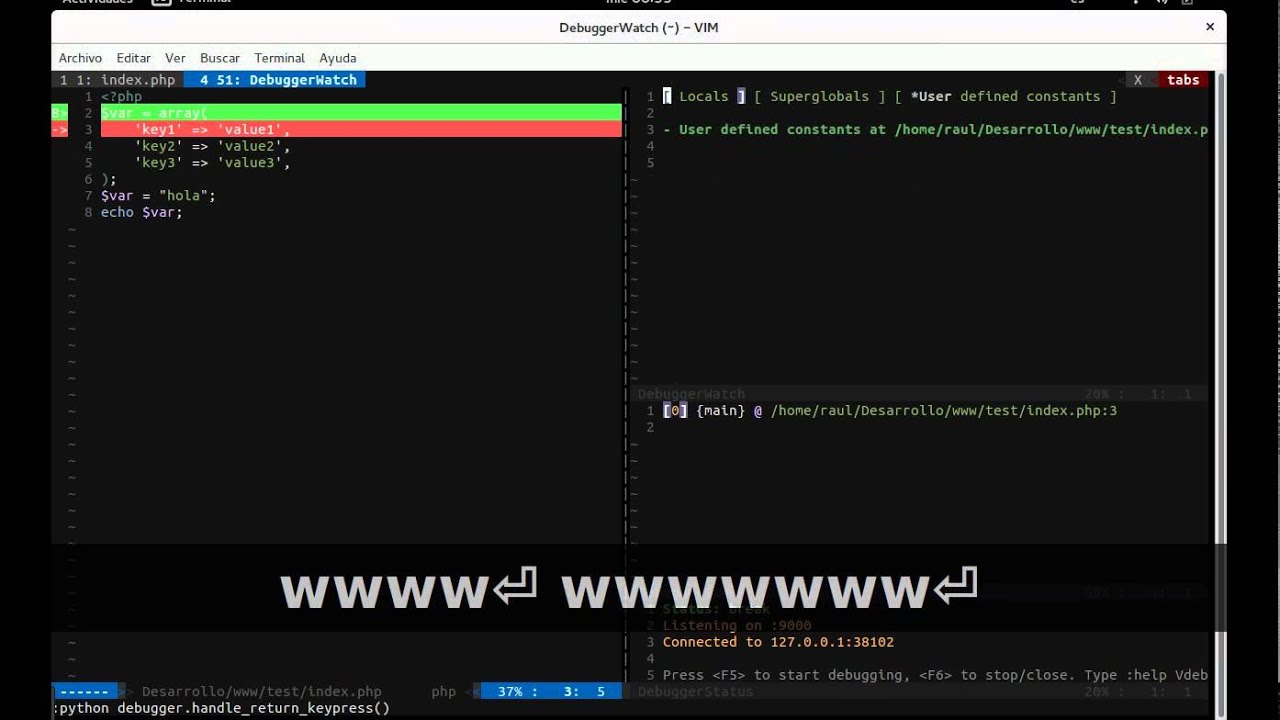This screenshot has width=1280, height=720.
Task: Open the Terminal menu
Action: click(279, 58)
